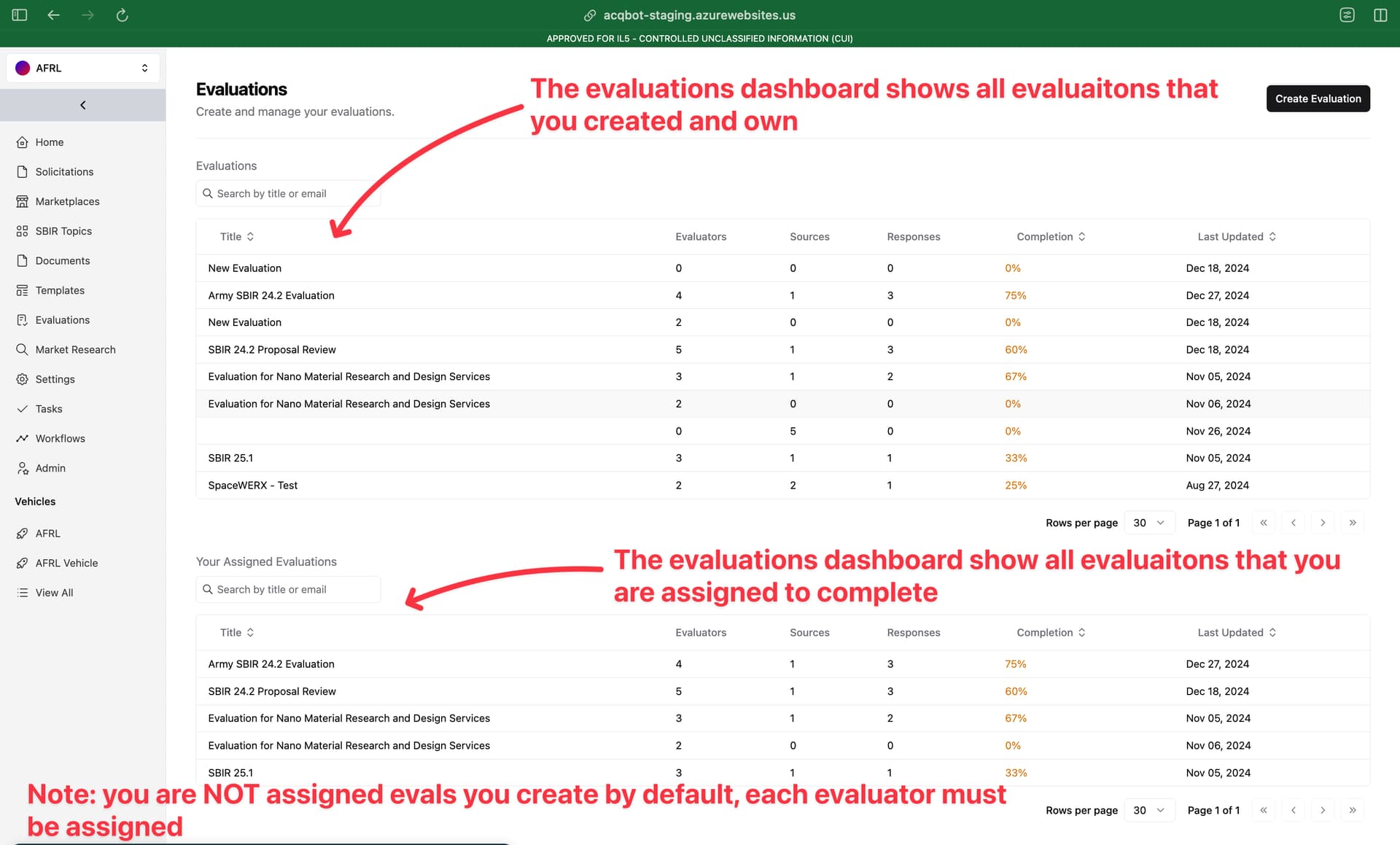Open Workflows in sidebar
The width and height of the screenshot is (1400, 845).
pyautogui.click(x=60, y=438)
